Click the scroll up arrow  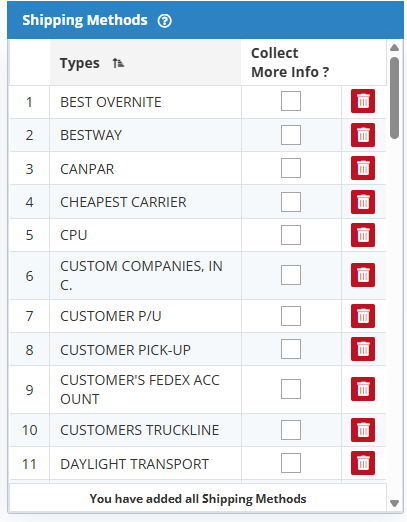point(394,48)
